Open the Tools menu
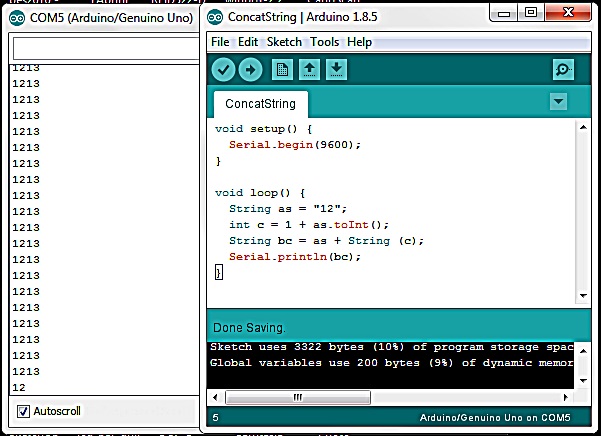 (x=324, y=42)
